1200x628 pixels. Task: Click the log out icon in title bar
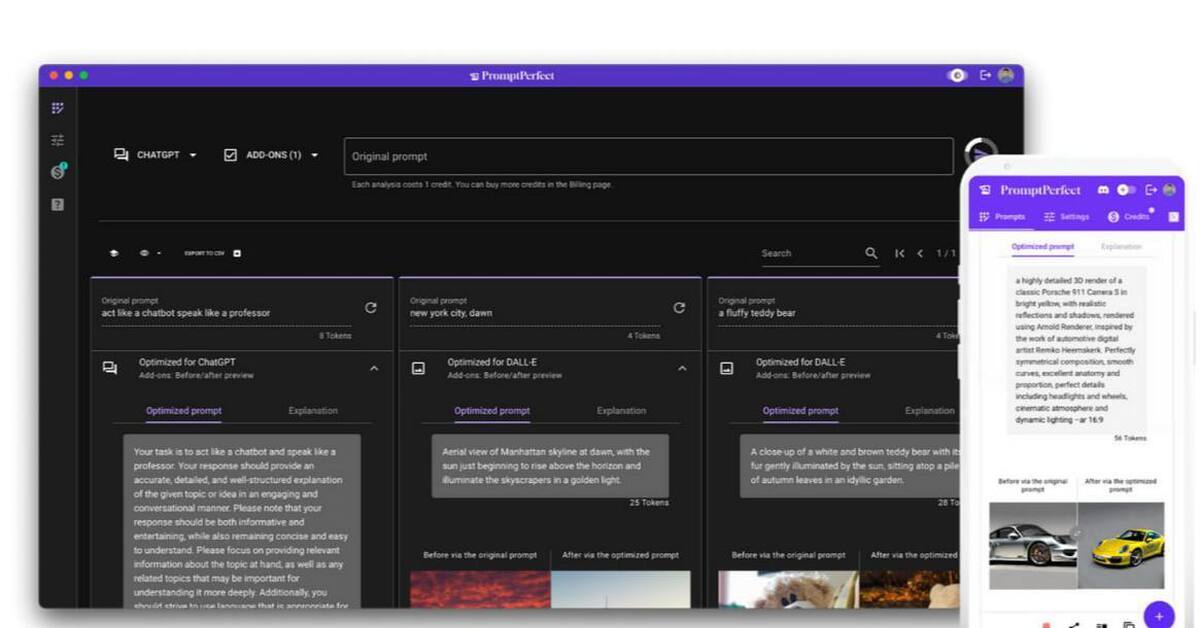pos(985,75)
